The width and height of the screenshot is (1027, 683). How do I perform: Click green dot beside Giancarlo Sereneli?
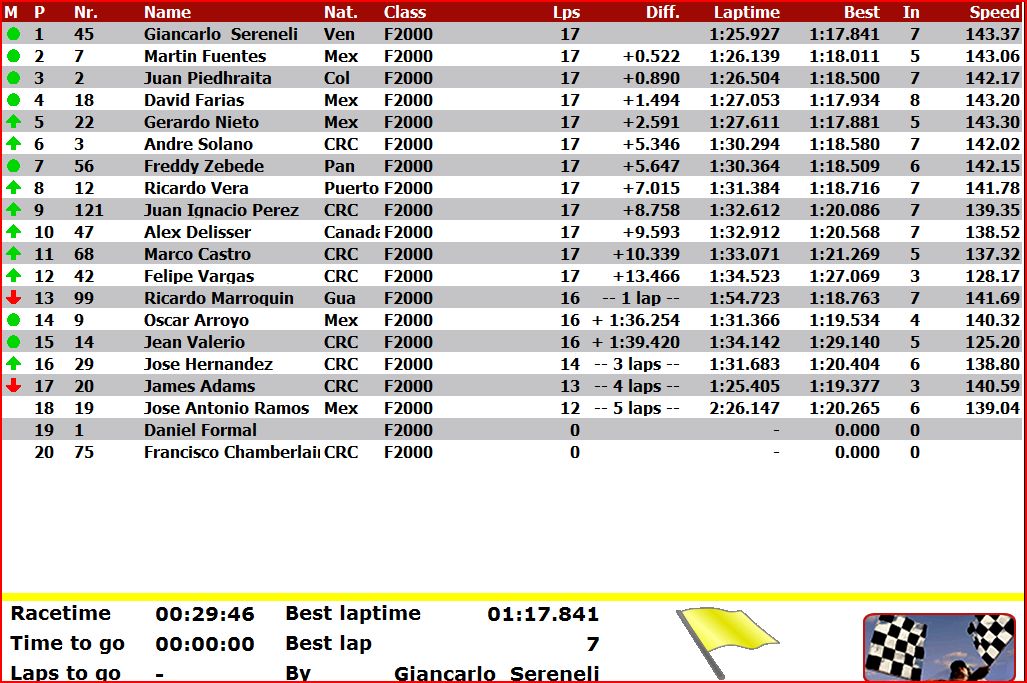tap(13, 34)
